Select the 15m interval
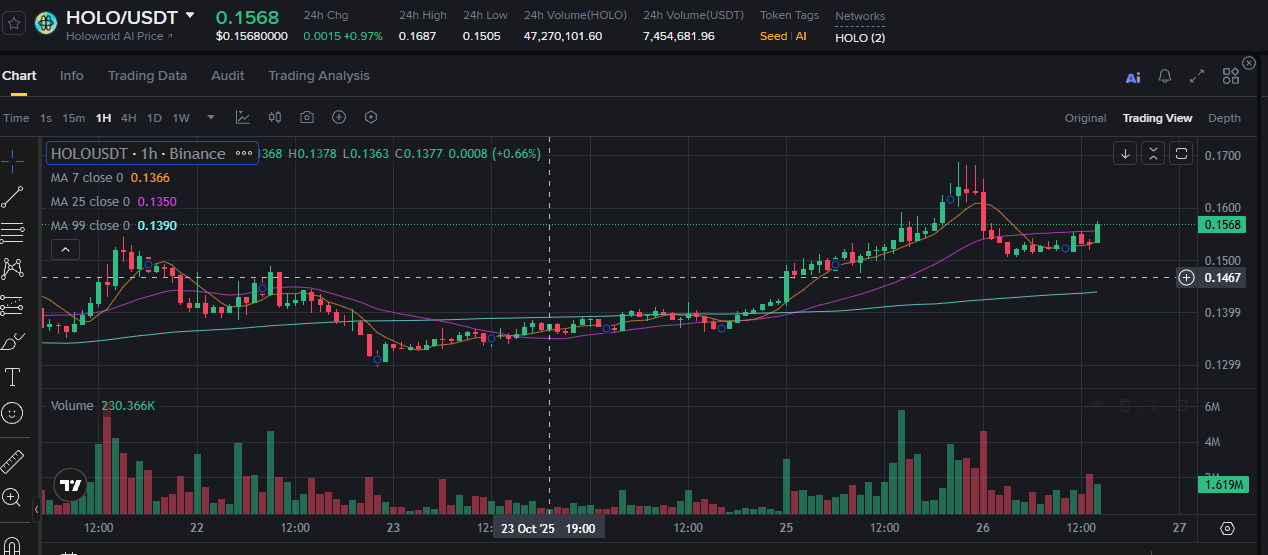 click(74, 118)
